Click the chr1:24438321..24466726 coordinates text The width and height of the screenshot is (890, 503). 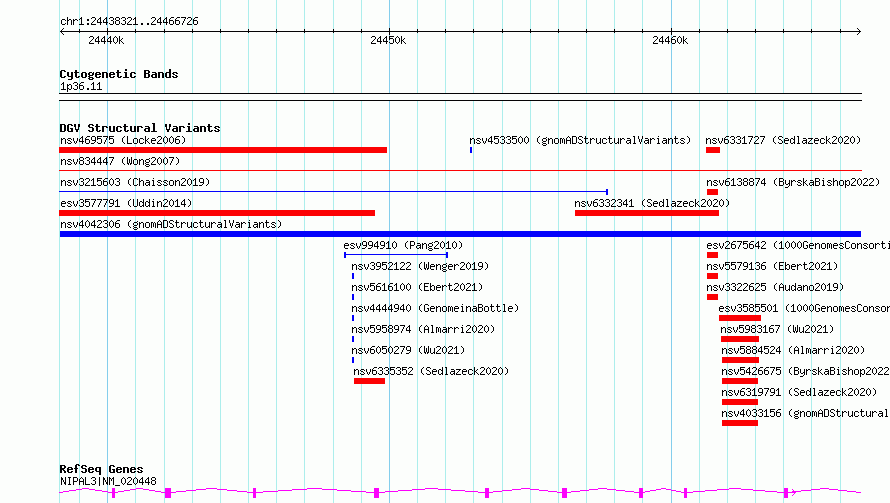click(x=129, y=22)
